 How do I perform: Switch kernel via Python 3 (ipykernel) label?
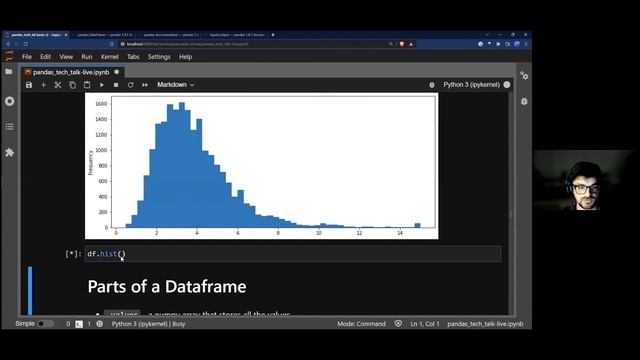pyautogui.click(x=471, y=84)
